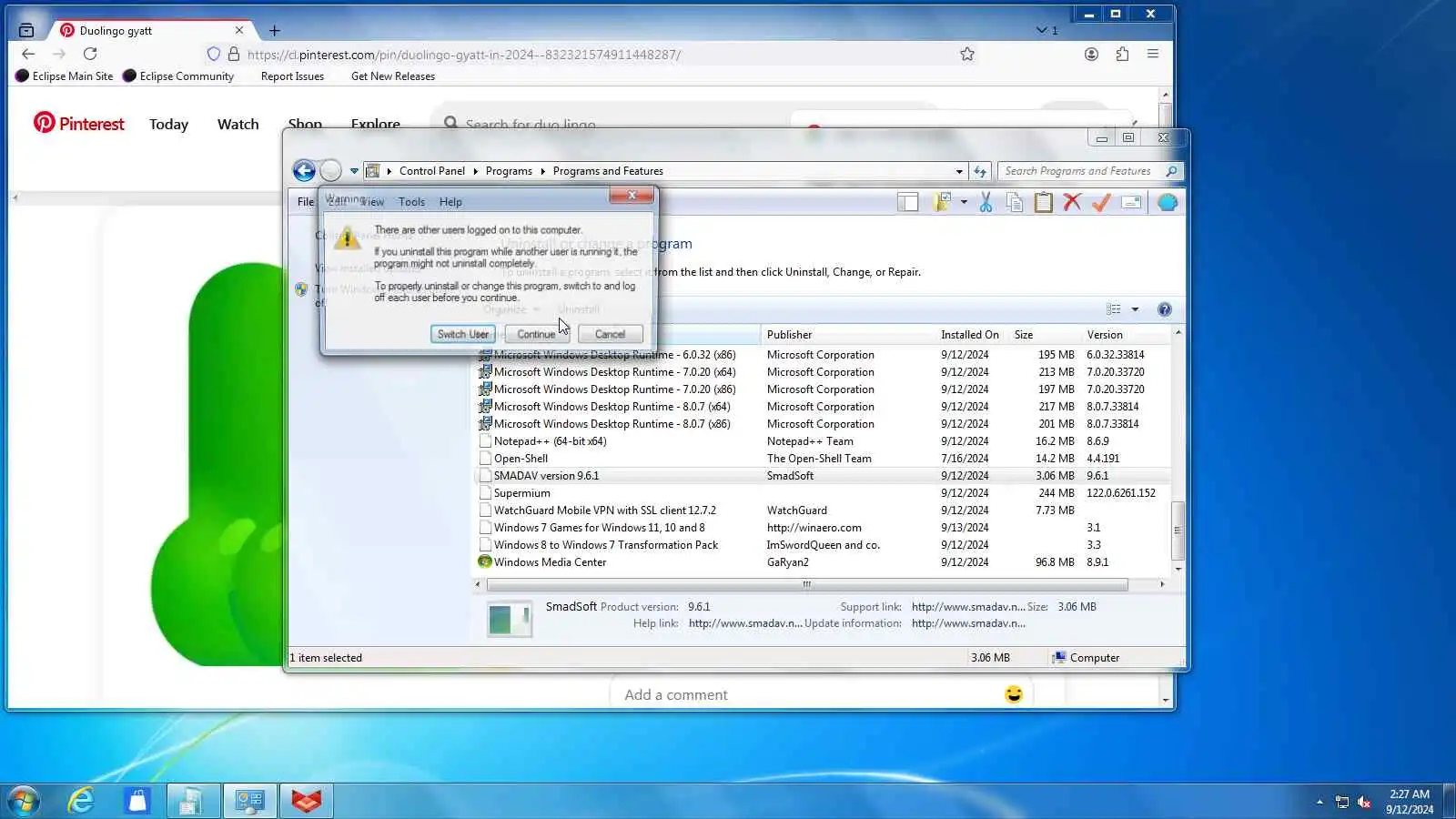Viewport: 1456px width, 819px height.
Task: Show hidden tray icons arrow
Action: click(1319, 802)
